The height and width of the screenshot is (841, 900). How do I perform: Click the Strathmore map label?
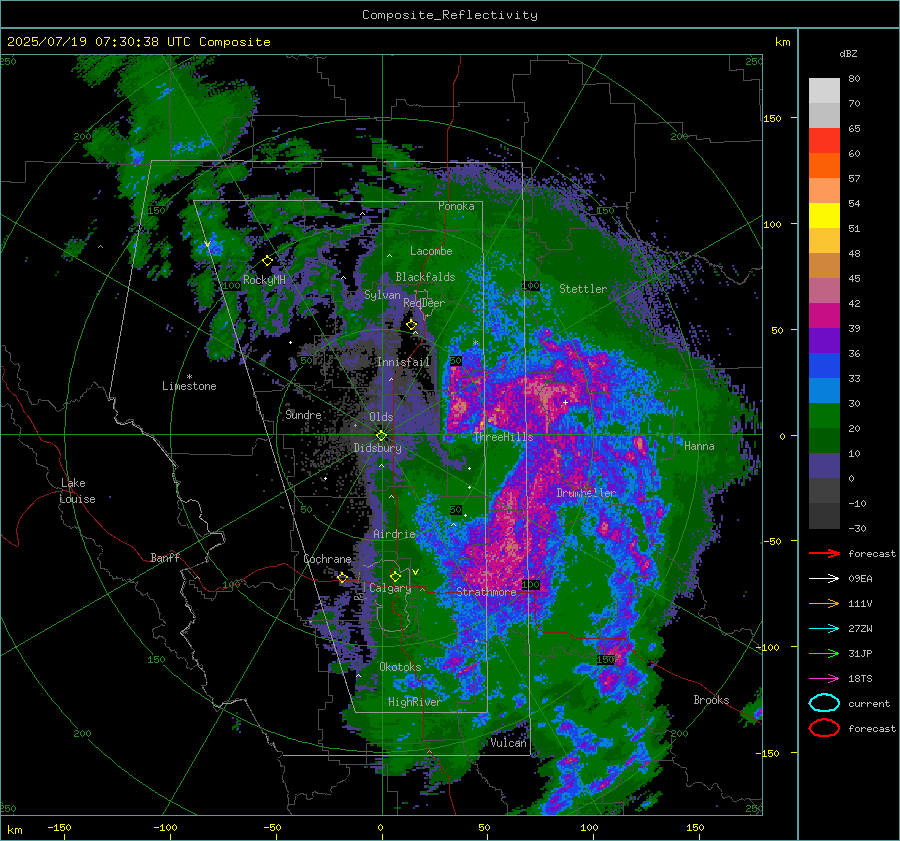click(486, 592)
